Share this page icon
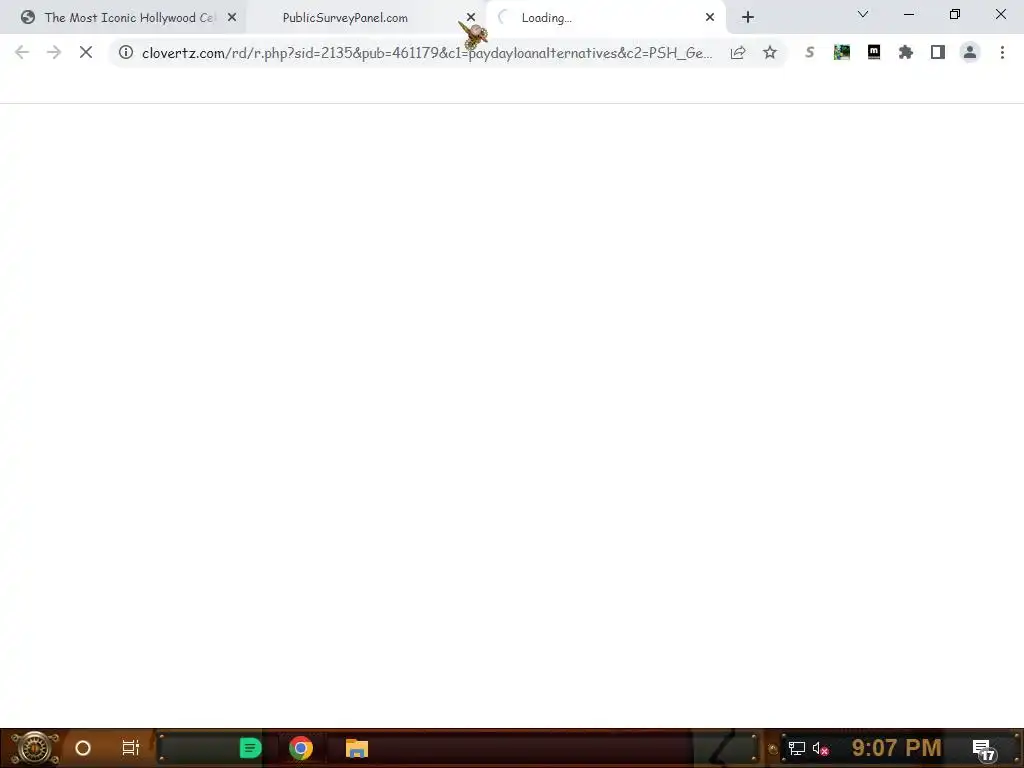 (x=738, y=52)
